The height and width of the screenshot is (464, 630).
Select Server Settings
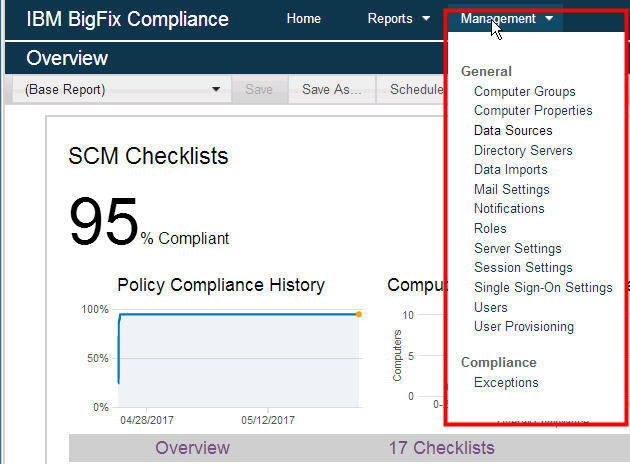pos(517,248)
